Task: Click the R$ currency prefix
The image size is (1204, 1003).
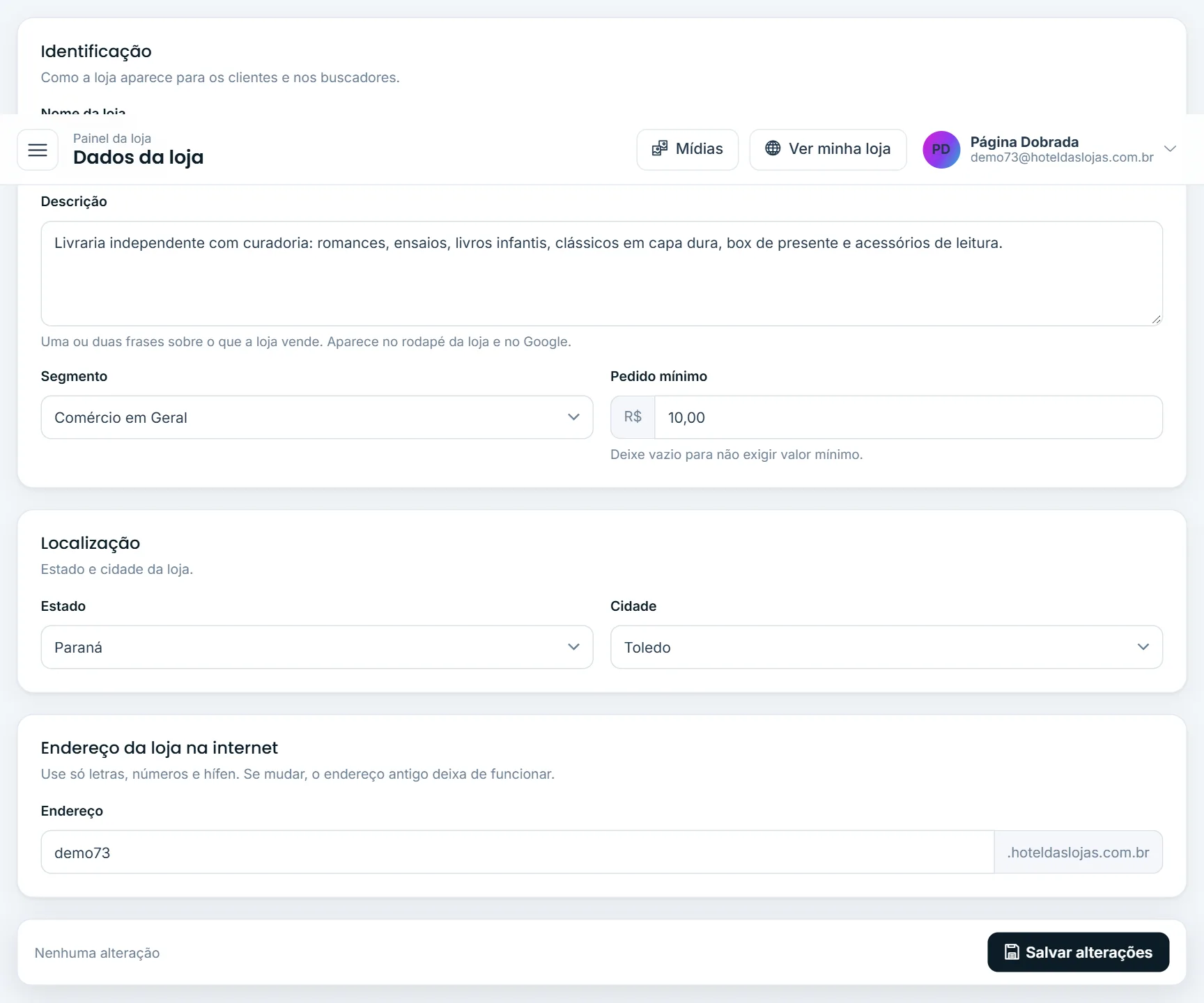Action: [x=633, y=417]
